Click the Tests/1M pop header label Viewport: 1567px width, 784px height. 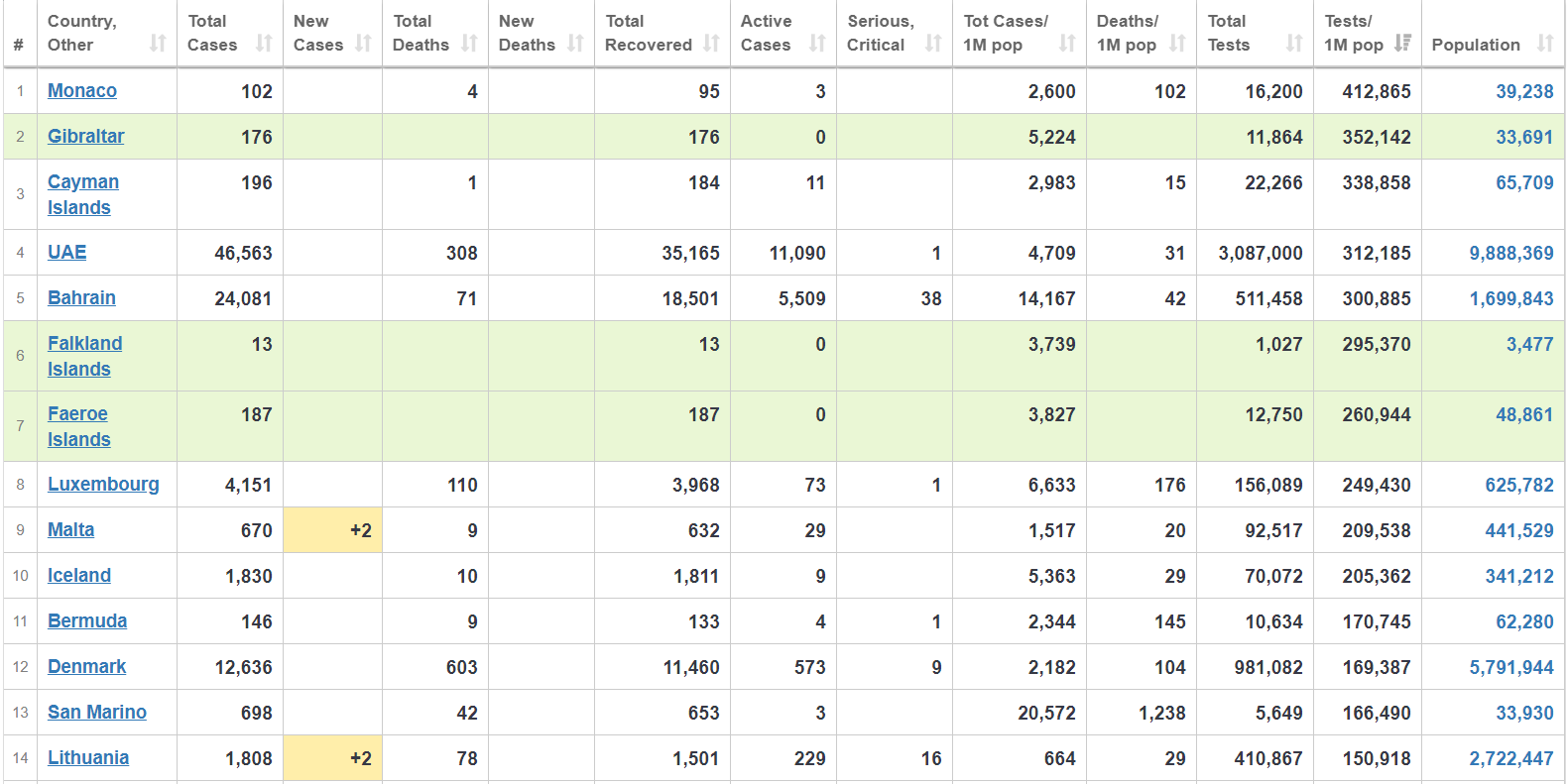pos(1354,33)
